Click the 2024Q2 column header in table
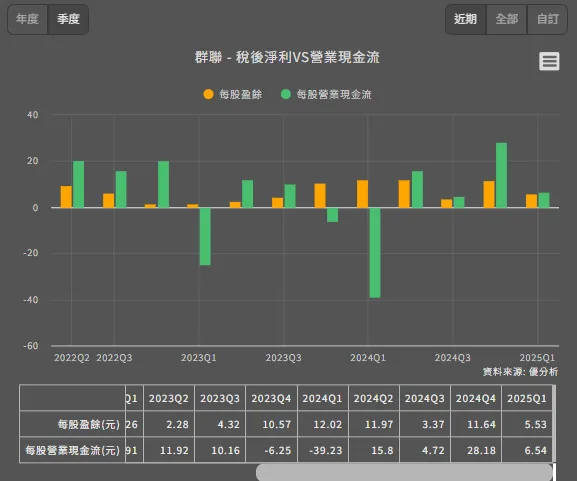The image size is (577, 481). pyautogui.click(x=374, y=398)
